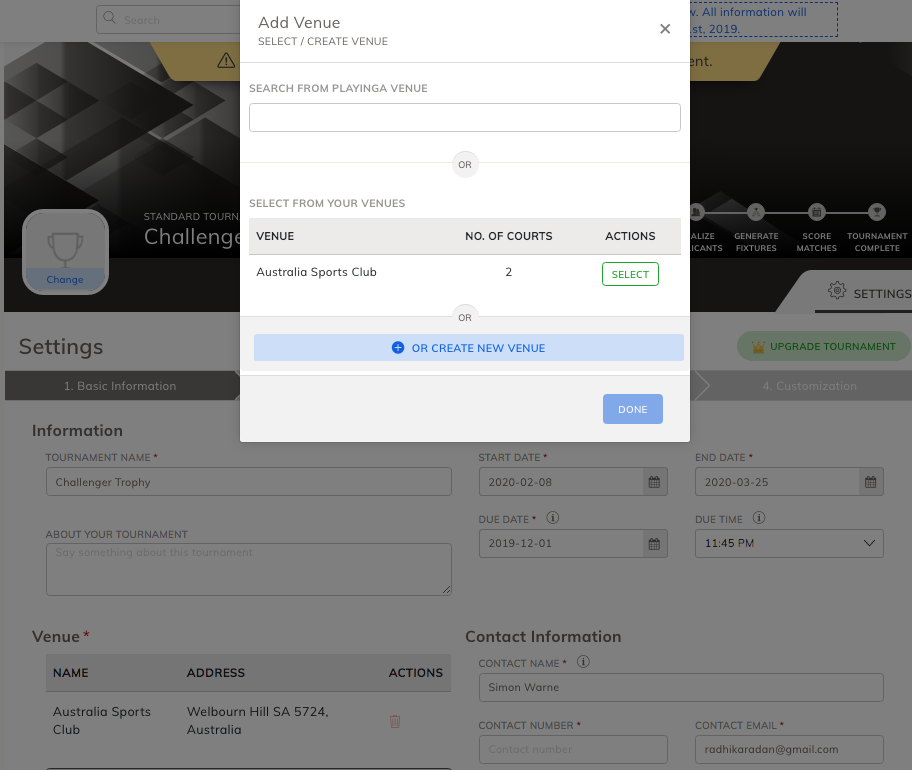Click the Generate Fixtures step icon

(756, 212)
